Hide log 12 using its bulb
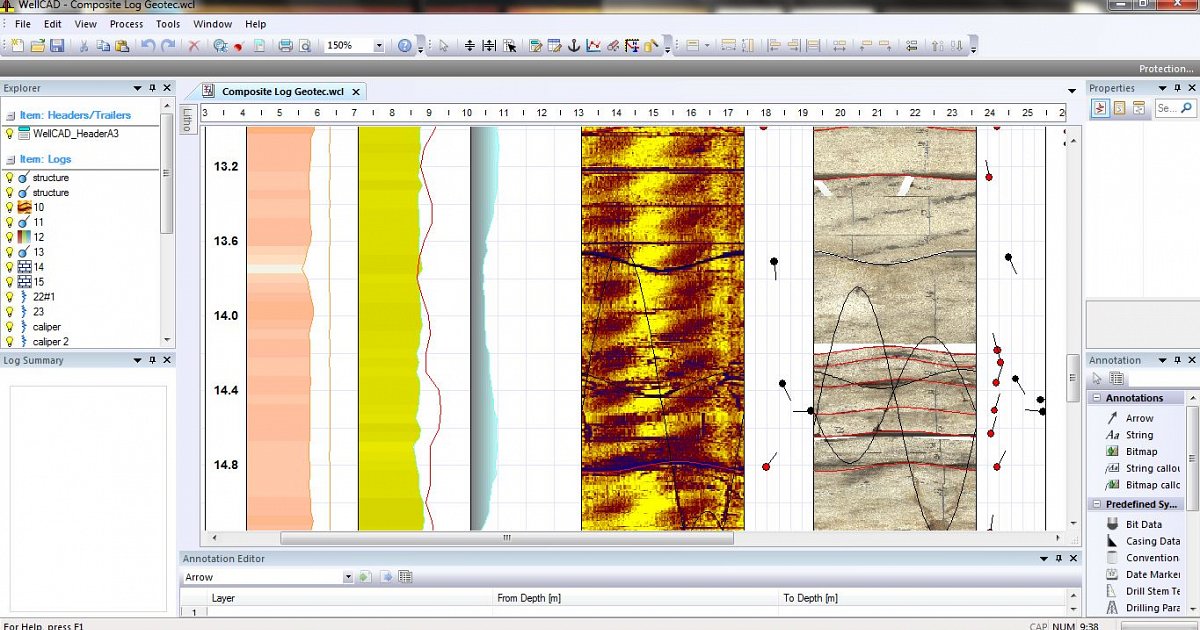Screen dimensions: 1200x630 pos(10,237)
